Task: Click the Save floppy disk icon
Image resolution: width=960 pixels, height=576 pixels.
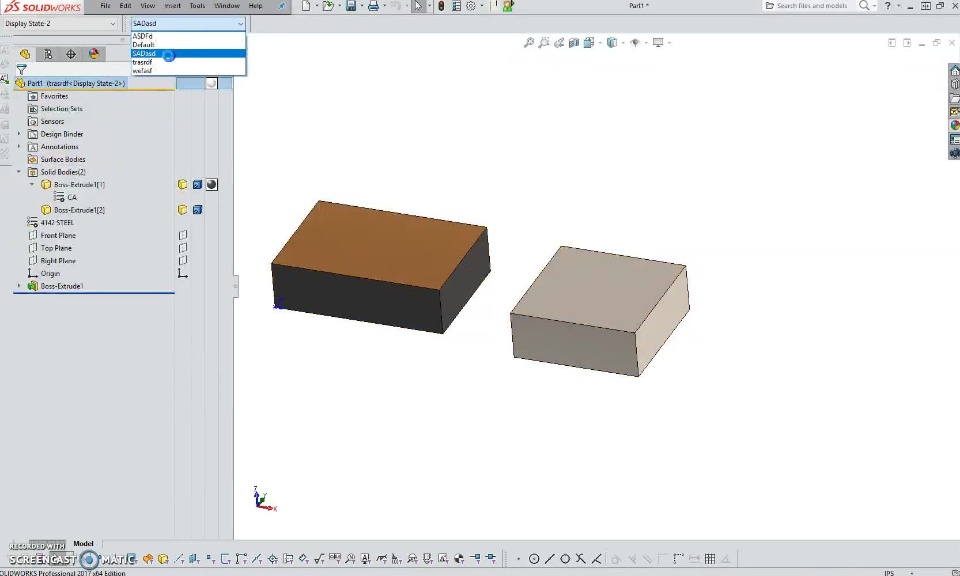Action: pos(351,6)
